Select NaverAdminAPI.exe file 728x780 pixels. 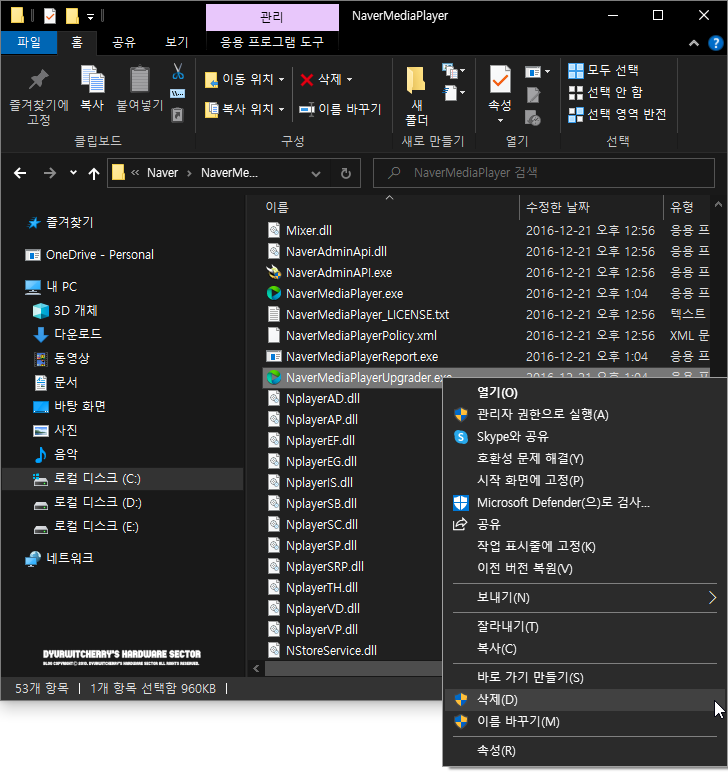(x=339, y=273)
